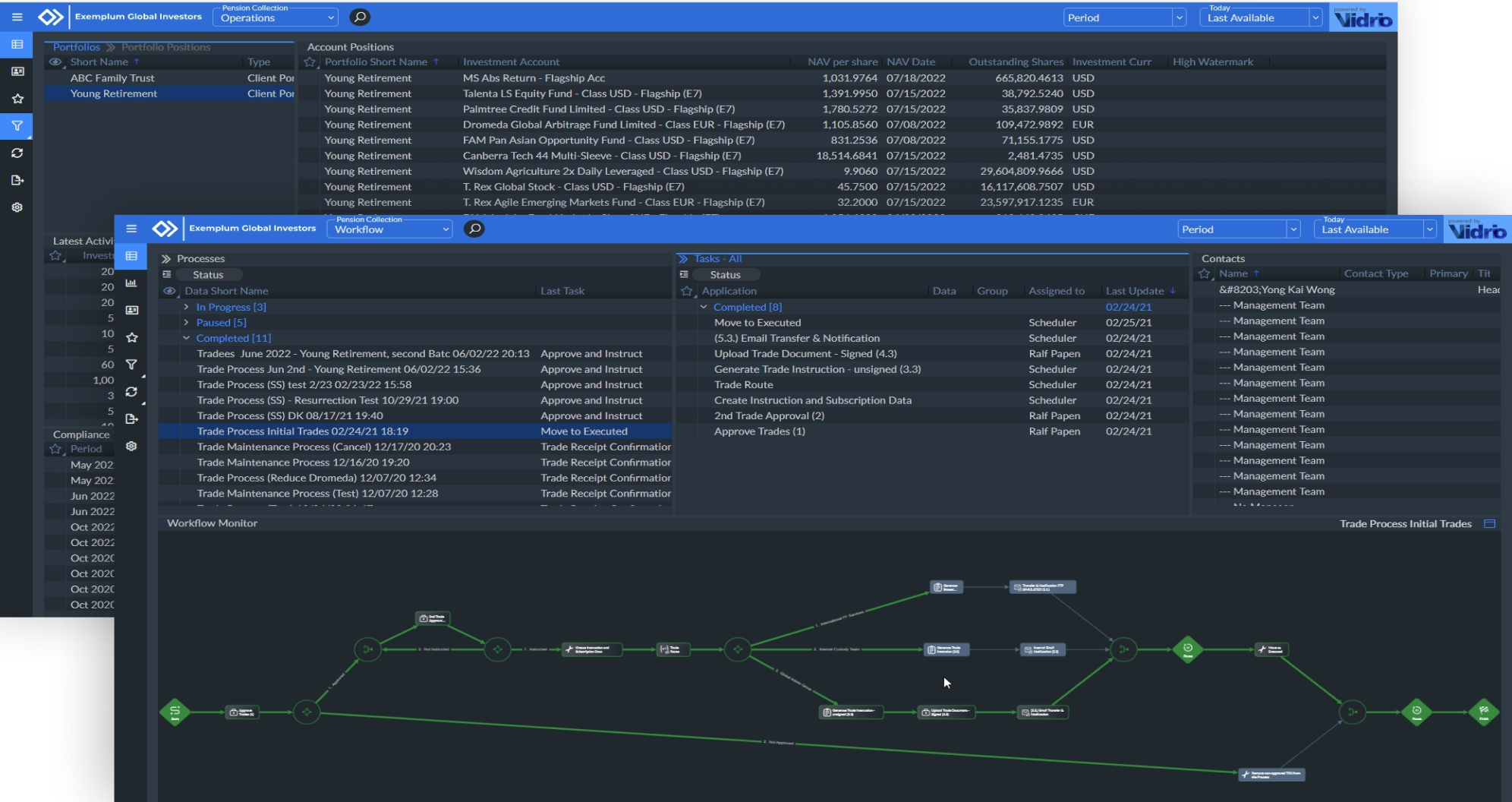This screenshot has height=802, width=1512.
Task: Click Portfolio Positions breadcrumb
Action: (166, 47)
